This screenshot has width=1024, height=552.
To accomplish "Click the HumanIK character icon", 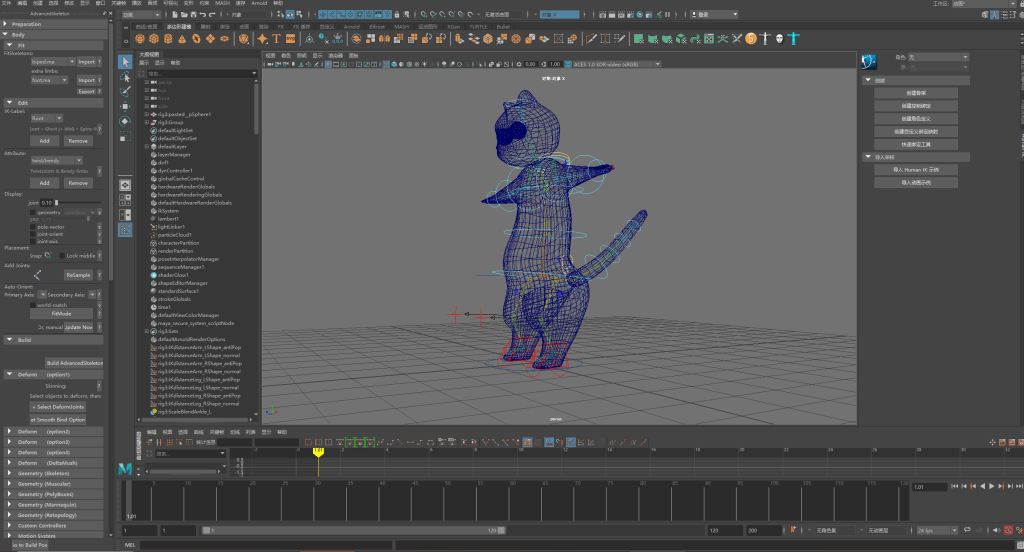I will click(x=794, y=38).
